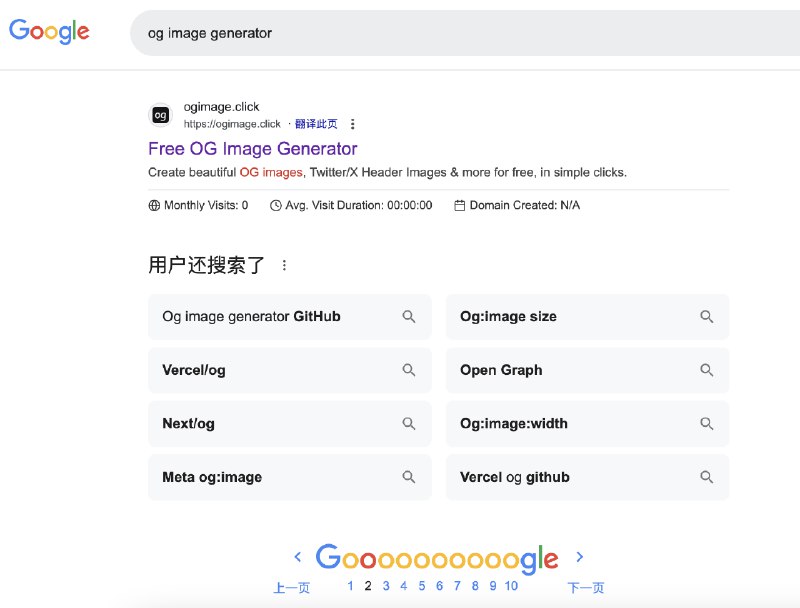This screenshot has width=800, height=608.
Task: Search 'Open Graph' suggestion
Action: click(588, 370)
